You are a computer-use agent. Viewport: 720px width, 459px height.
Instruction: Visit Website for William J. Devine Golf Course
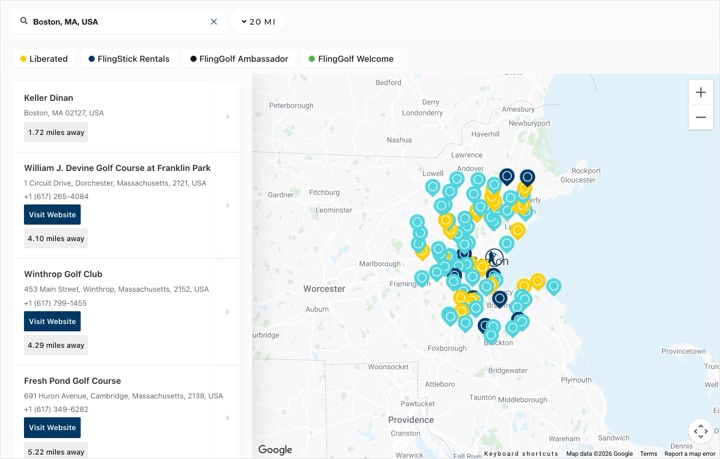[x=52, y=215]
